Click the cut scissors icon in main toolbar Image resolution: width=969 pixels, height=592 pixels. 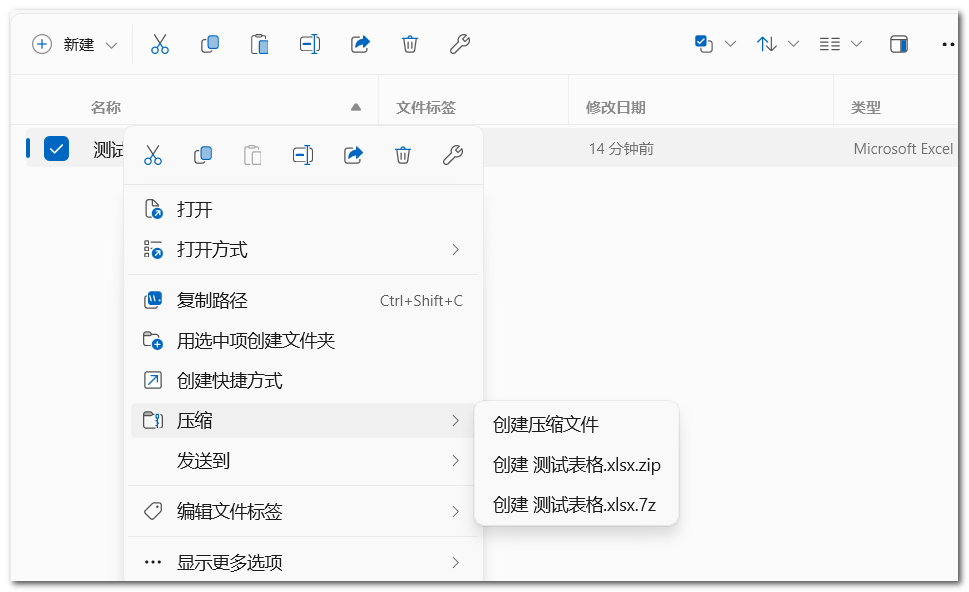click(160, 44)
